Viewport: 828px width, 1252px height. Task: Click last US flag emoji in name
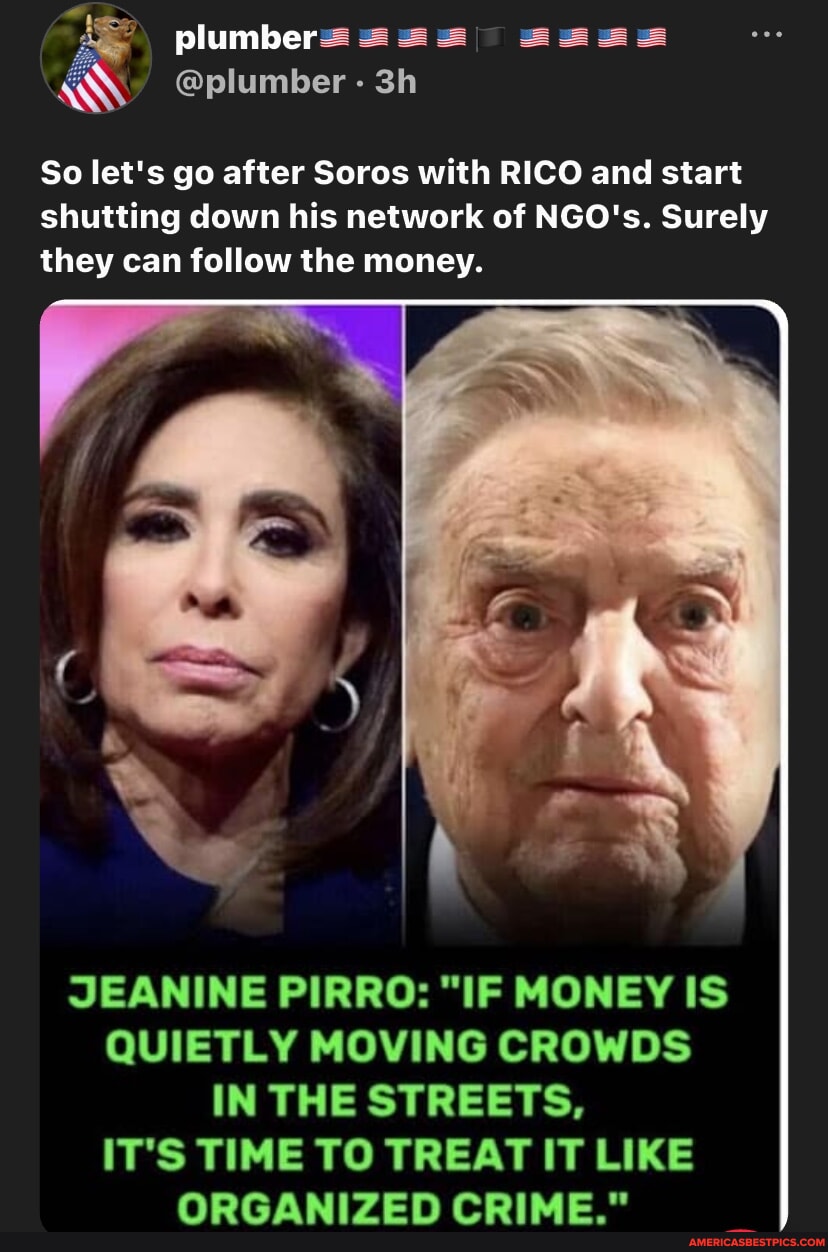(651, 40)
